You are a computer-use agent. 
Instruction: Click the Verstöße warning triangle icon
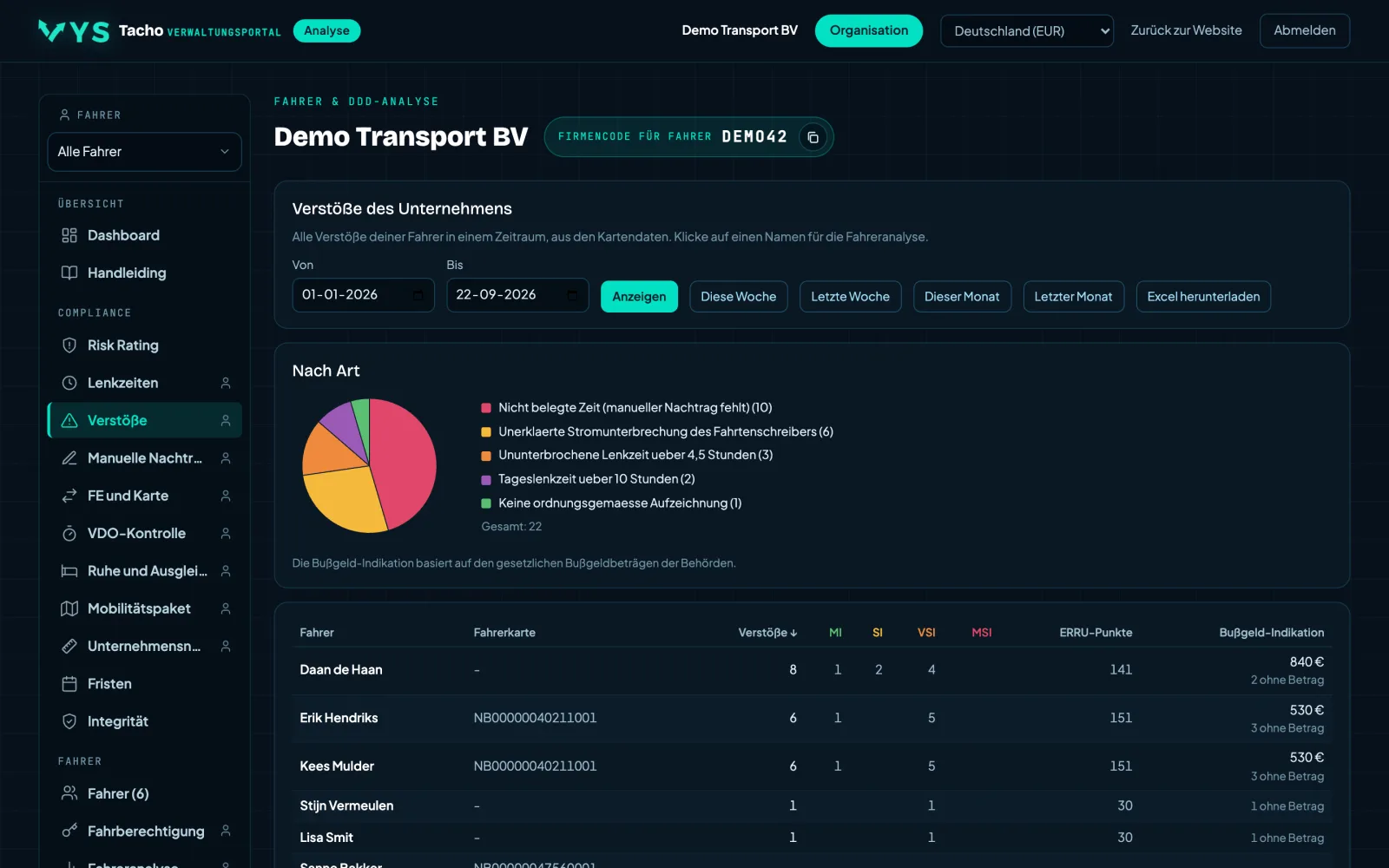click(69, 420)
